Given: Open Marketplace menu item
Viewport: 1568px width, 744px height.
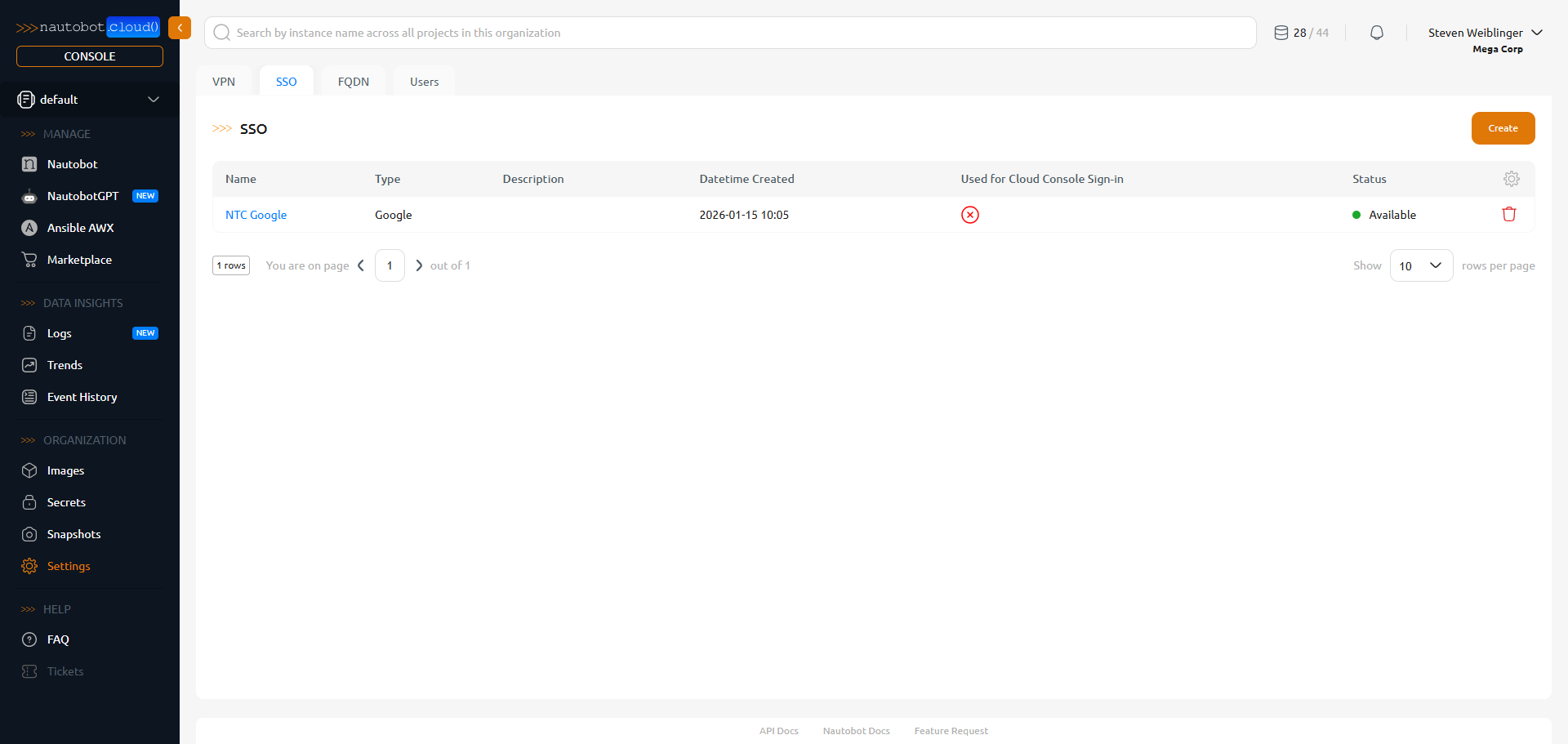Looking at the screenshot, I should click(x=80, y=260).
